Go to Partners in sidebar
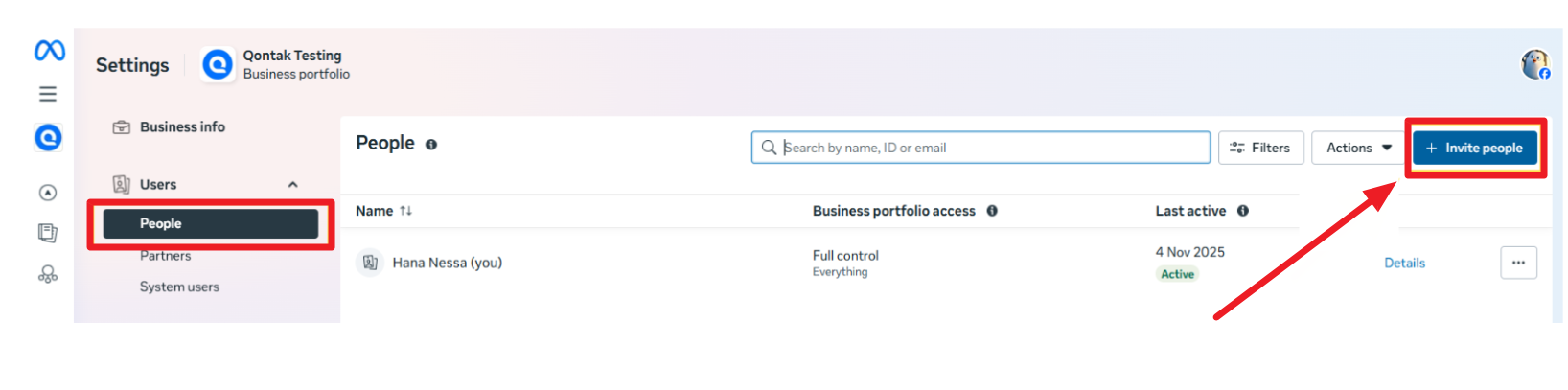The width and height of the screenshot is (1568, 390). coord(165,256)
